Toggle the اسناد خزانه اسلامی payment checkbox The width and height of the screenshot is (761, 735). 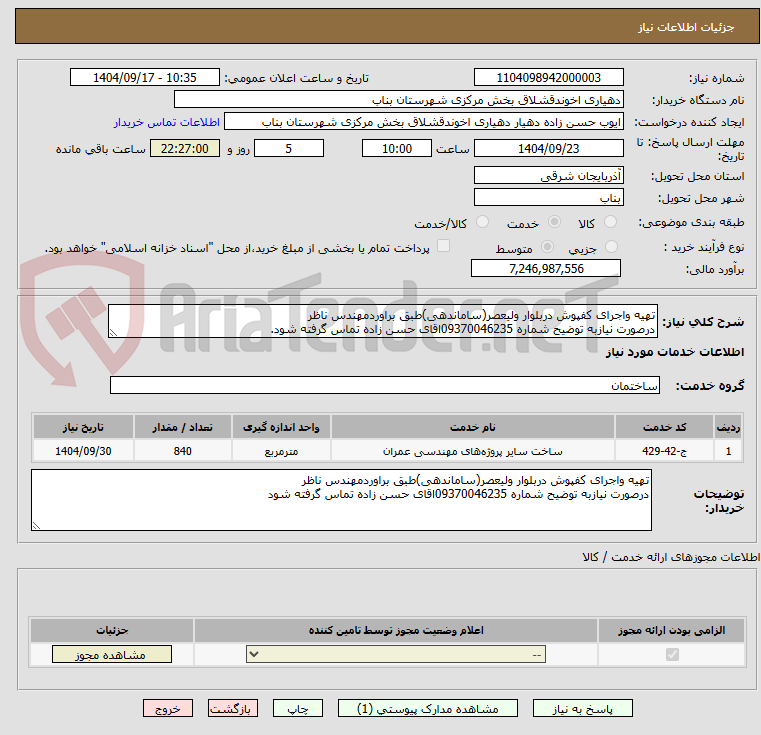(443, 246)
